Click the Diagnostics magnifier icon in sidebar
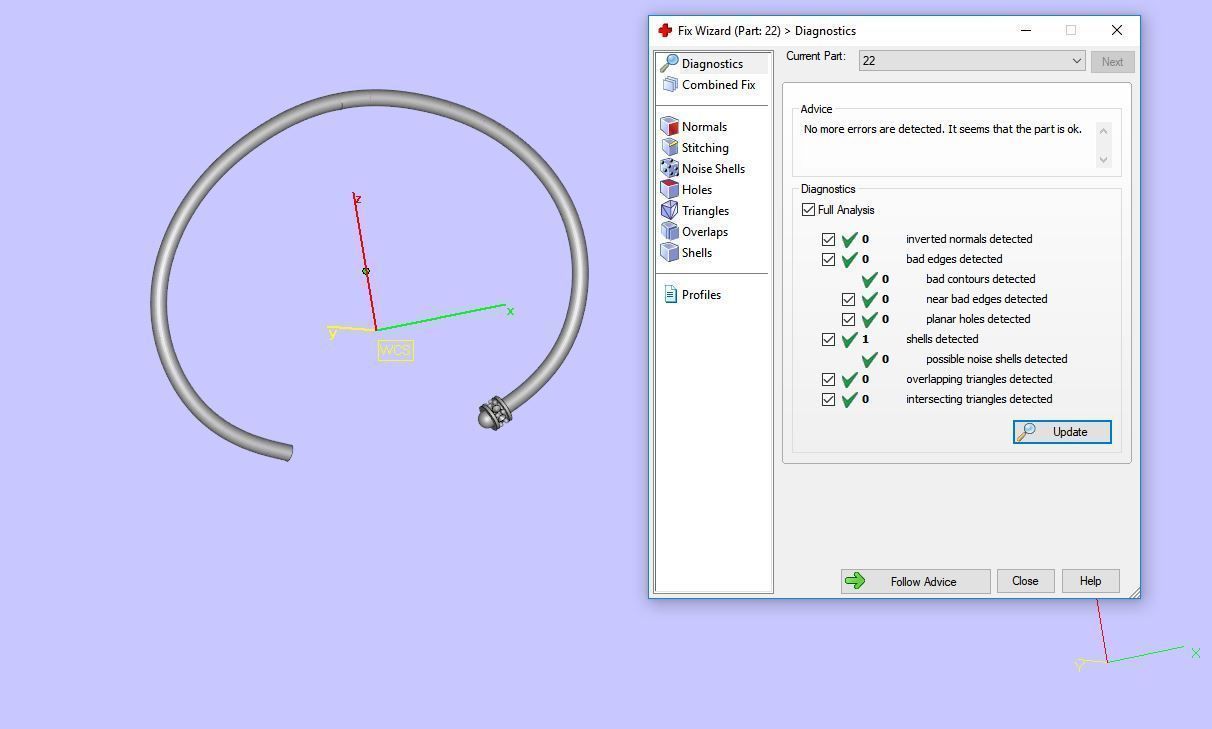This screenshot has width=1212, height=729. coord(669,63)
